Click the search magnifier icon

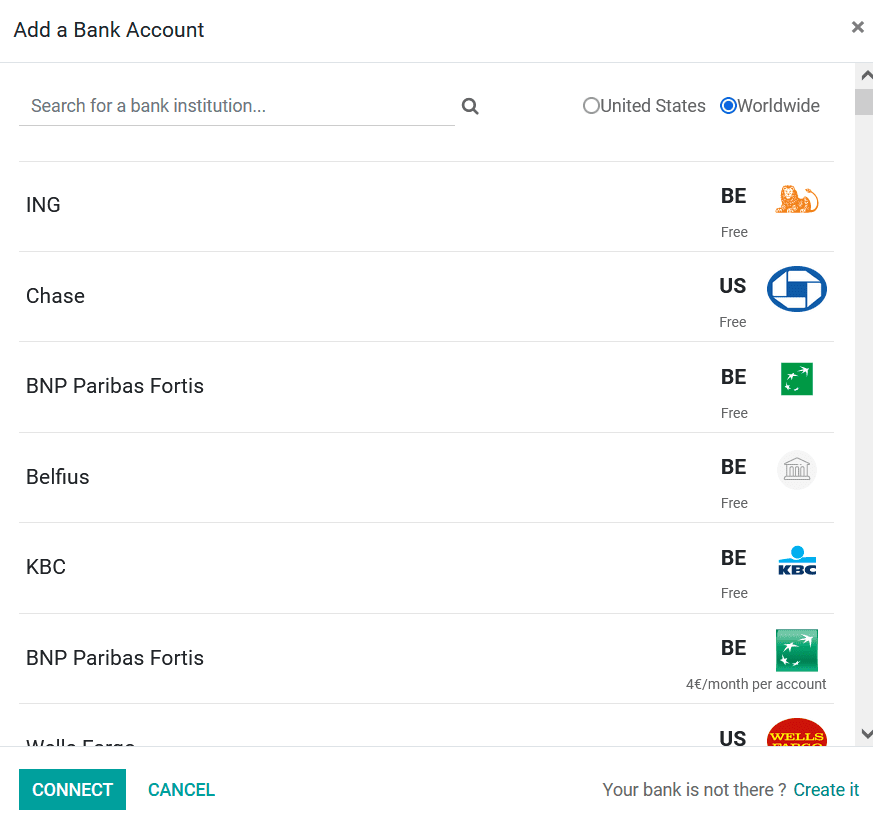[470, 106]
